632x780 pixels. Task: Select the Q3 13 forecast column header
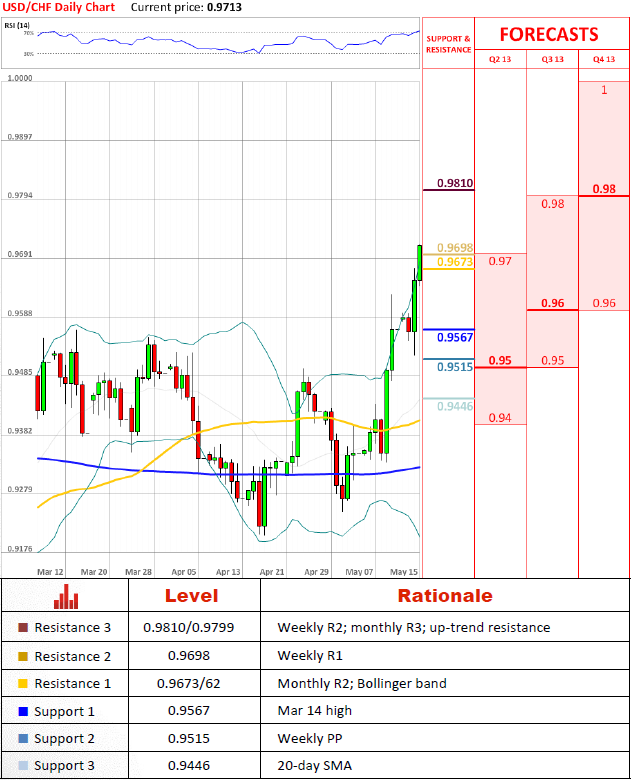(x=552, y=59)
